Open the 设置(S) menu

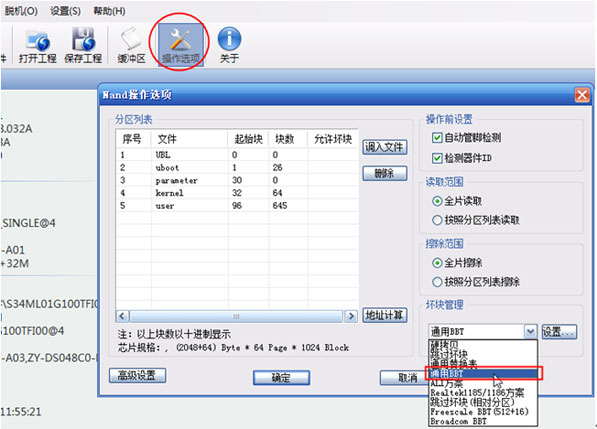pos(65,11)
